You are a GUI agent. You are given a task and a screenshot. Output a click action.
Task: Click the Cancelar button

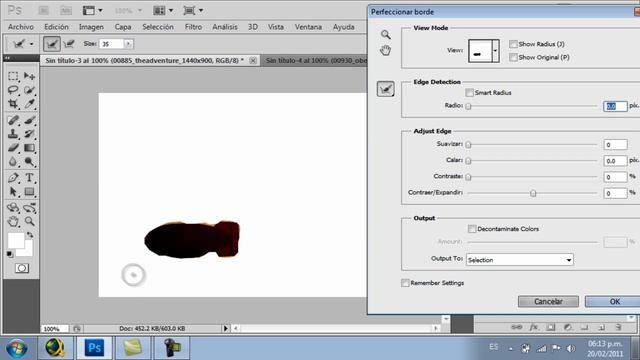pyautogui.click(x=548, y=302)
